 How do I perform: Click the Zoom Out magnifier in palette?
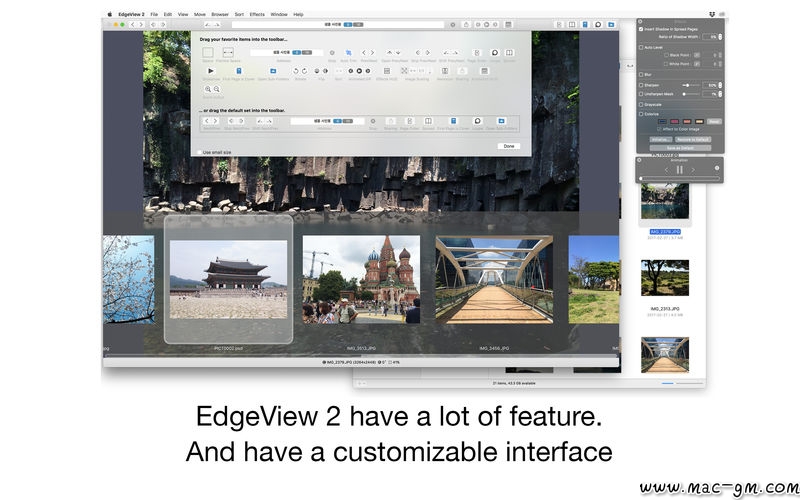coord(217,89)
